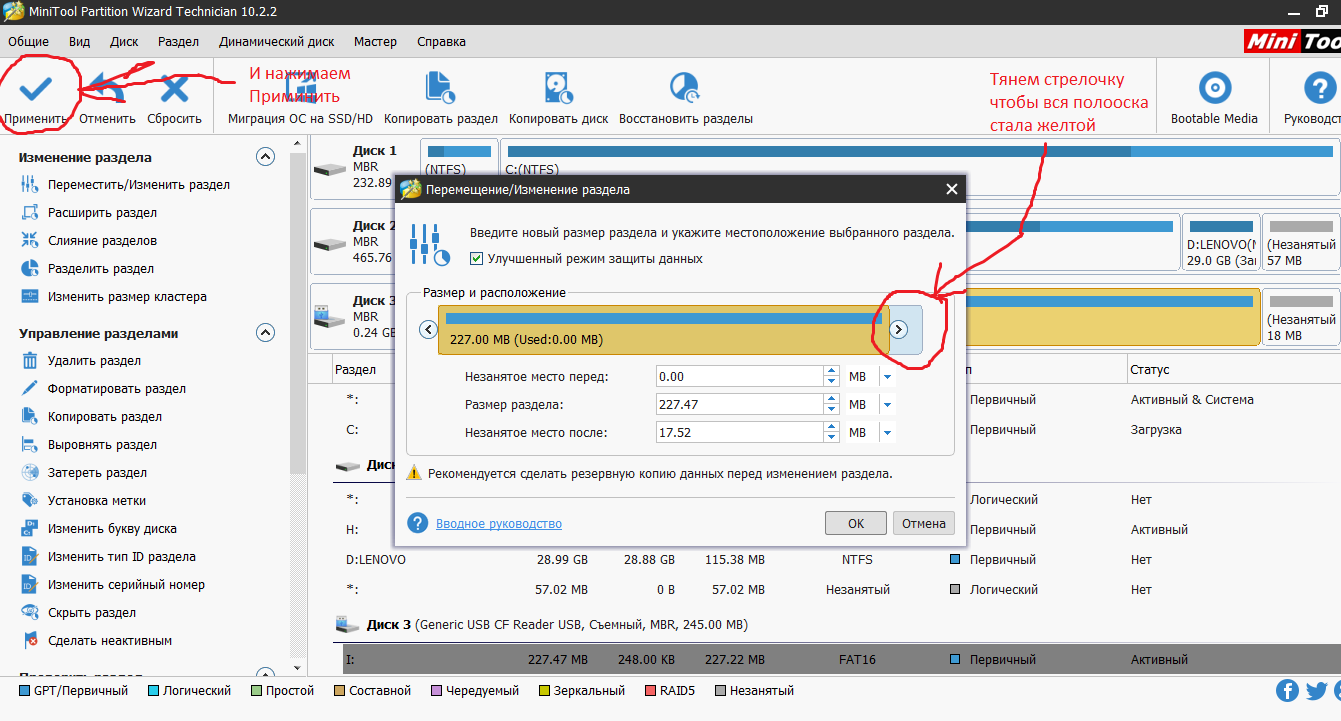
Task: Click the Сбросить X icon in toolbar
Action: [174, 90]
